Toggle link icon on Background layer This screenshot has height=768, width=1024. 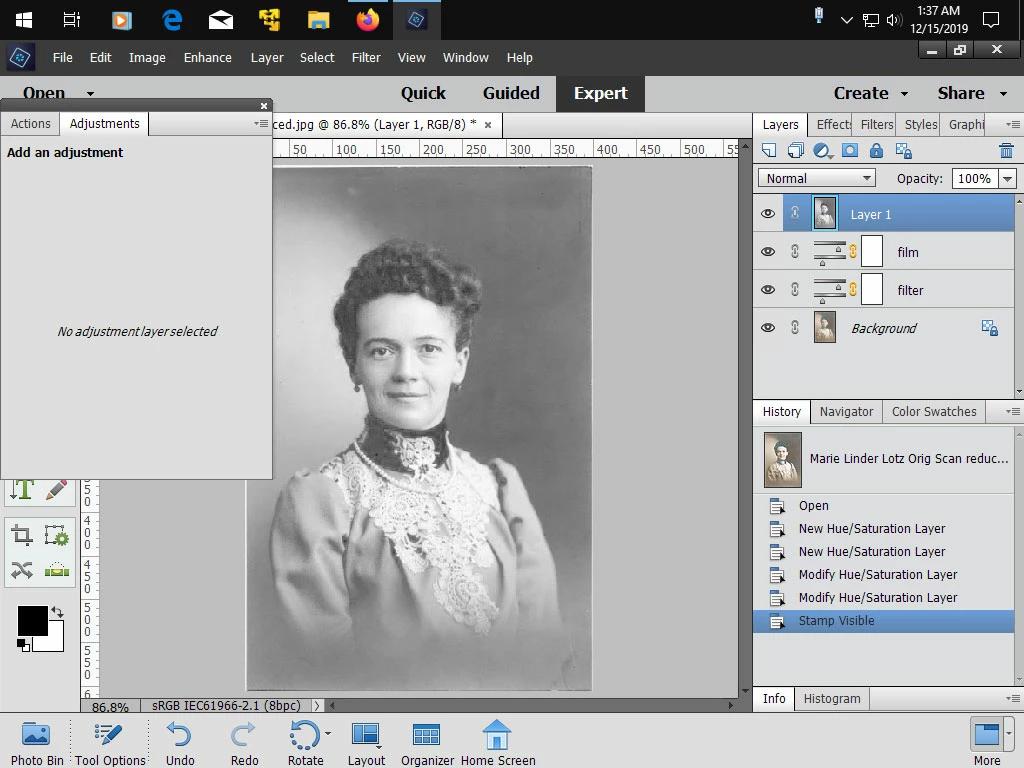tap(795, 327)
